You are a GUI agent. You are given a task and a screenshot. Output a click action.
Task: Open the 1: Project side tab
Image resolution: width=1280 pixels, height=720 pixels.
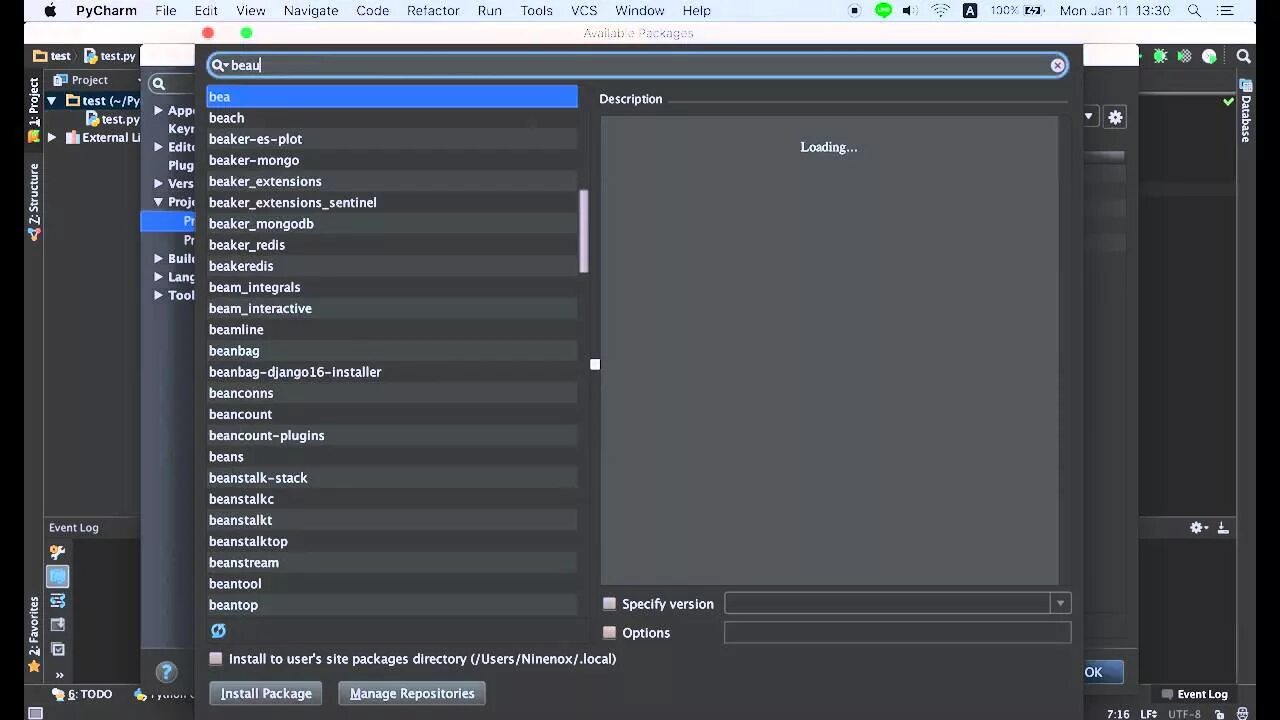[x=33, y=110]
